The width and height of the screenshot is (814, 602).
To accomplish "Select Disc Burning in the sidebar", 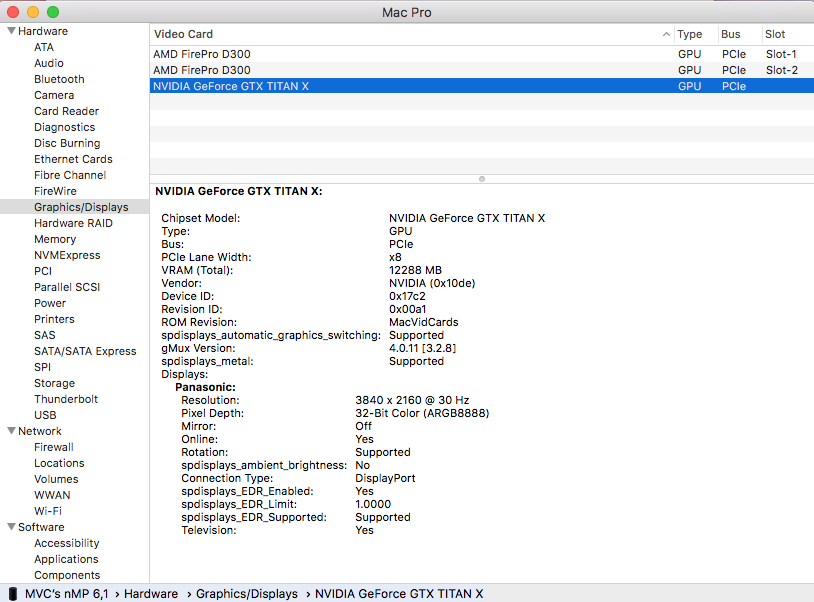I will [67, 143].
